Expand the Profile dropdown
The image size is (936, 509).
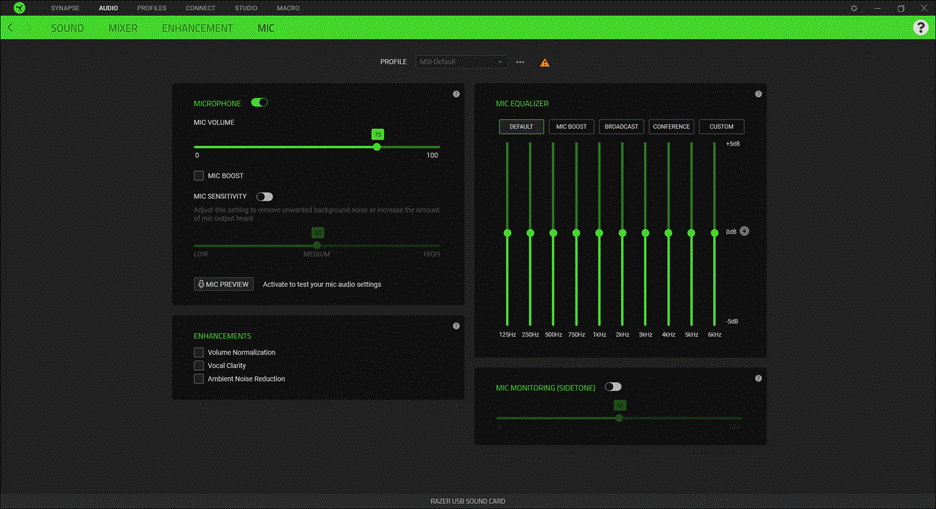tap(461, 62)
